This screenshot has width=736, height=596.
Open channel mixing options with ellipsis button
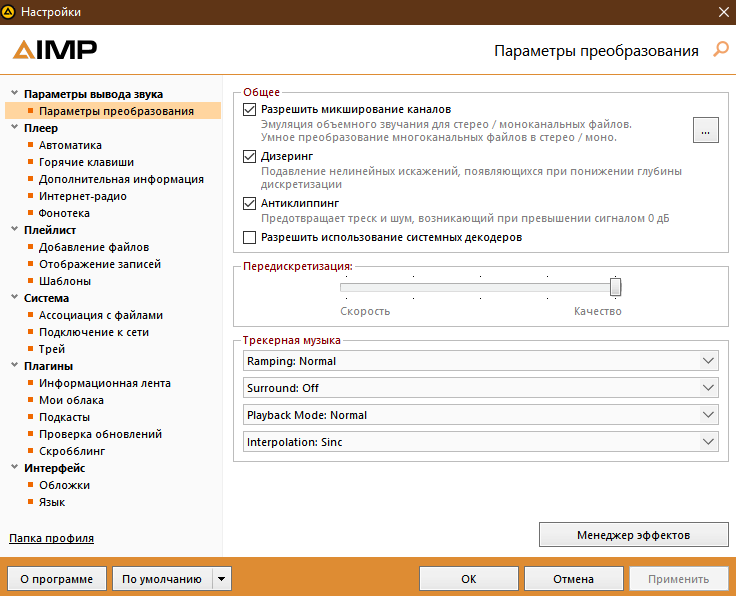click(705, 130)
